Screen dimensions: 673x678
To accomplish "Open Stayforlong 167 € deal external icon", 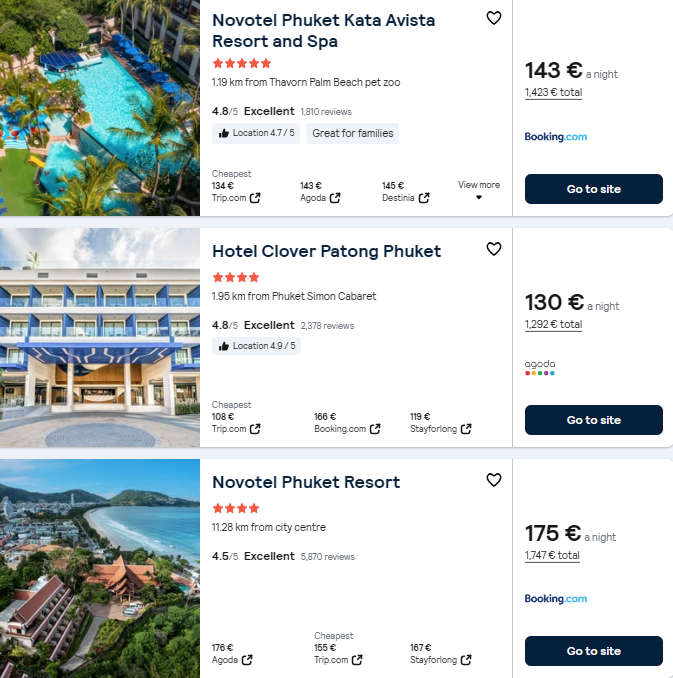I will tap(465, 660).
